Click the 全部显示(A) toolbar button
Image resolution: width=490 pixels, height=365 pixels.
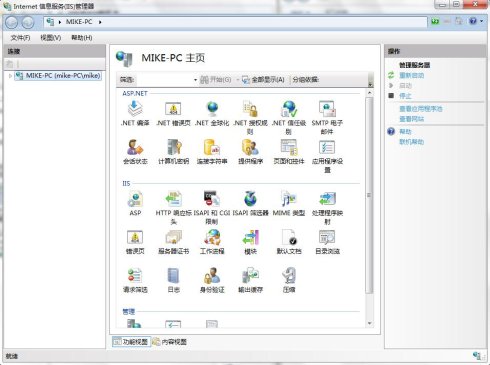(x=263, y=80)
